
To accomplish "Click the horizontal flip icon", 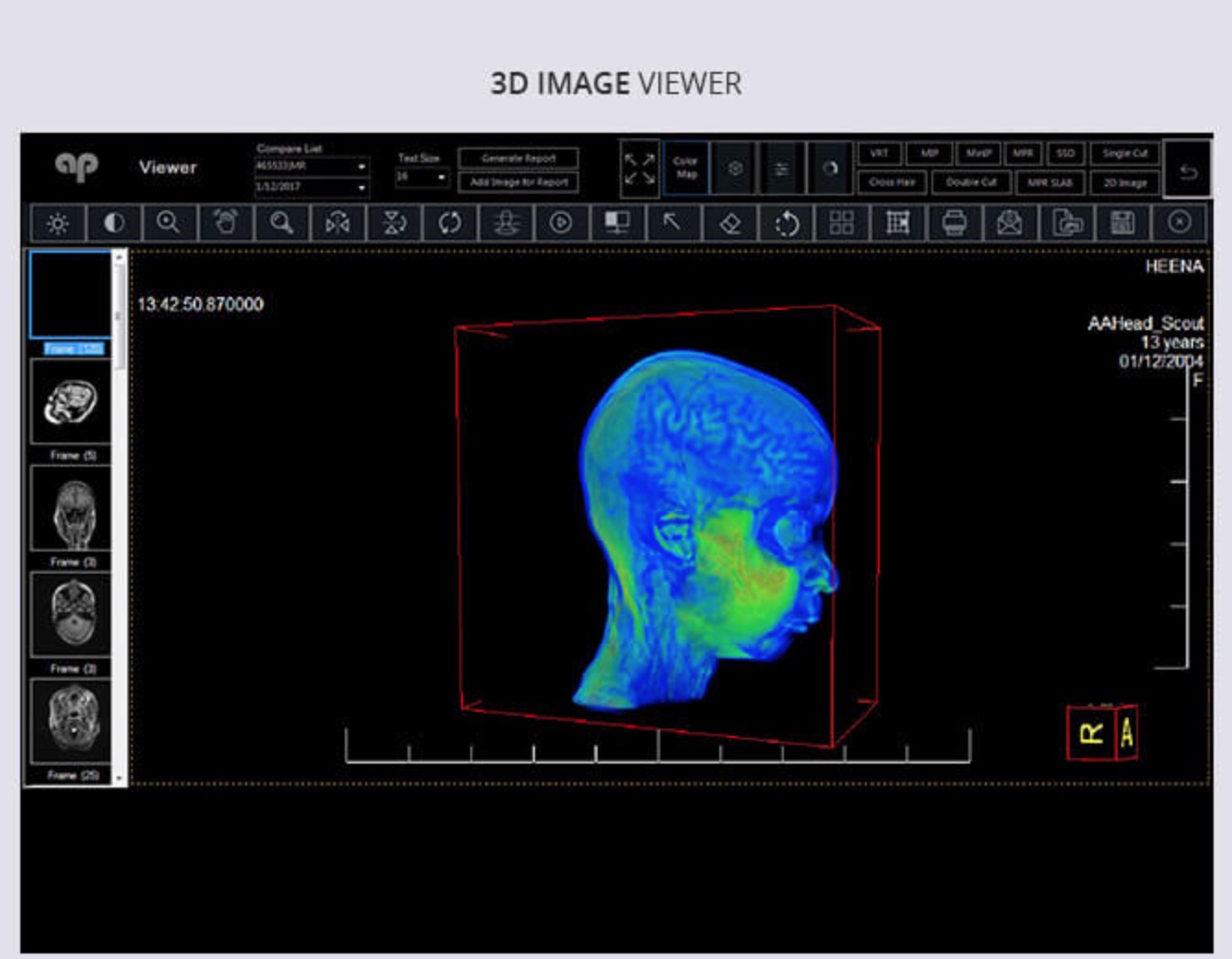I will 338,223.
